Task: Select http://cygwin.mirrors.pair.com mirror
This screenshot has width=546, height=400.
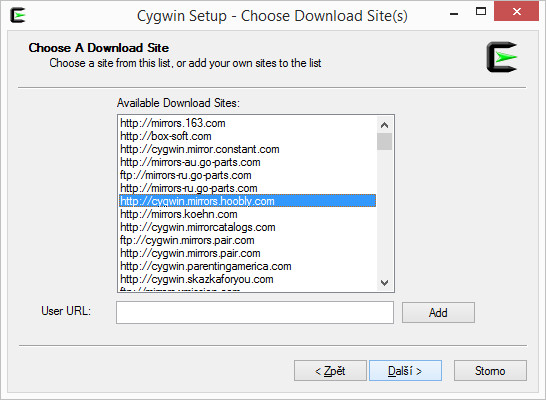Action: [248, 253]
